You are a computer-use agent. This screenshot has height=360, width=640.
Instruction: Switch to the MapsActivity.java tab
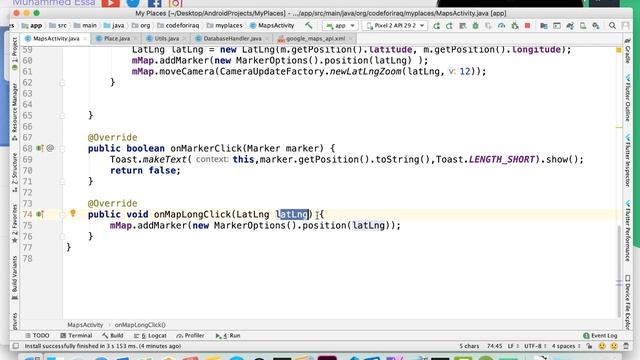pos(56,39)
